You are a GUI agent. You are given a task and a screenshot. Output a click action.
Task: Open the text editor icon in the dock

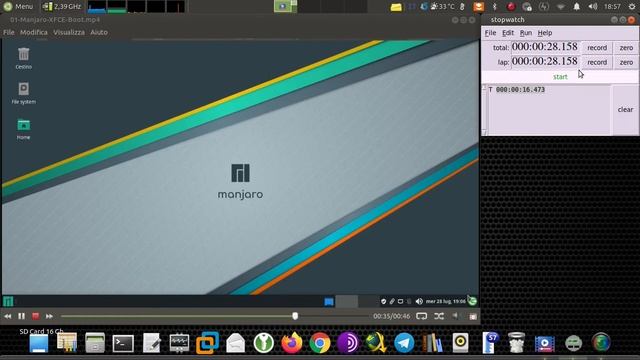151,343
